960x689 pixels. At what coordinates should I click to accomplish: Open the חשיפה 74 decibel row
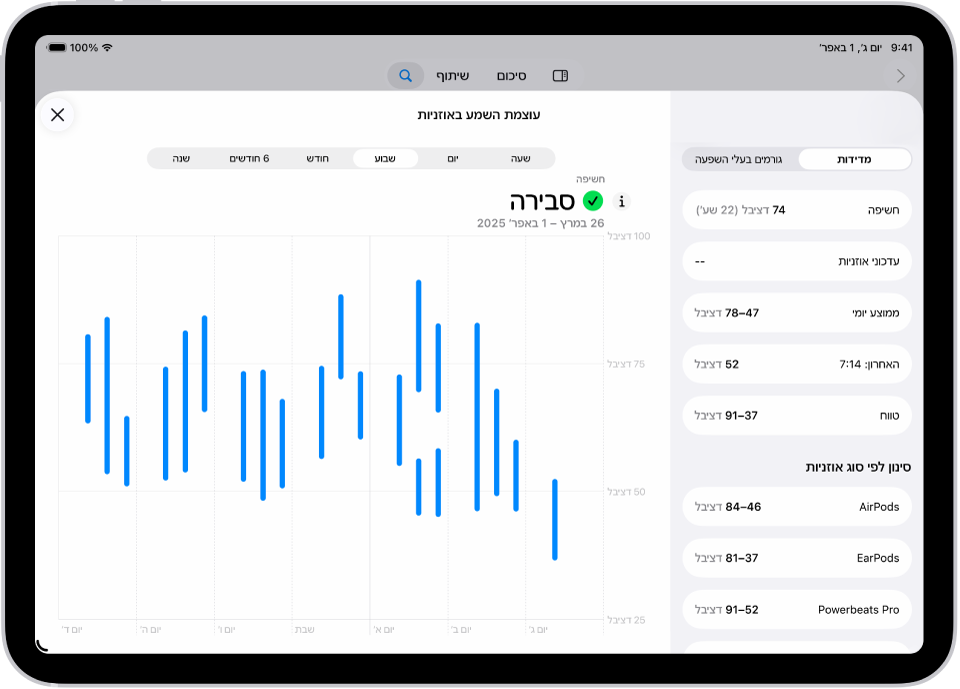(797, 210)
